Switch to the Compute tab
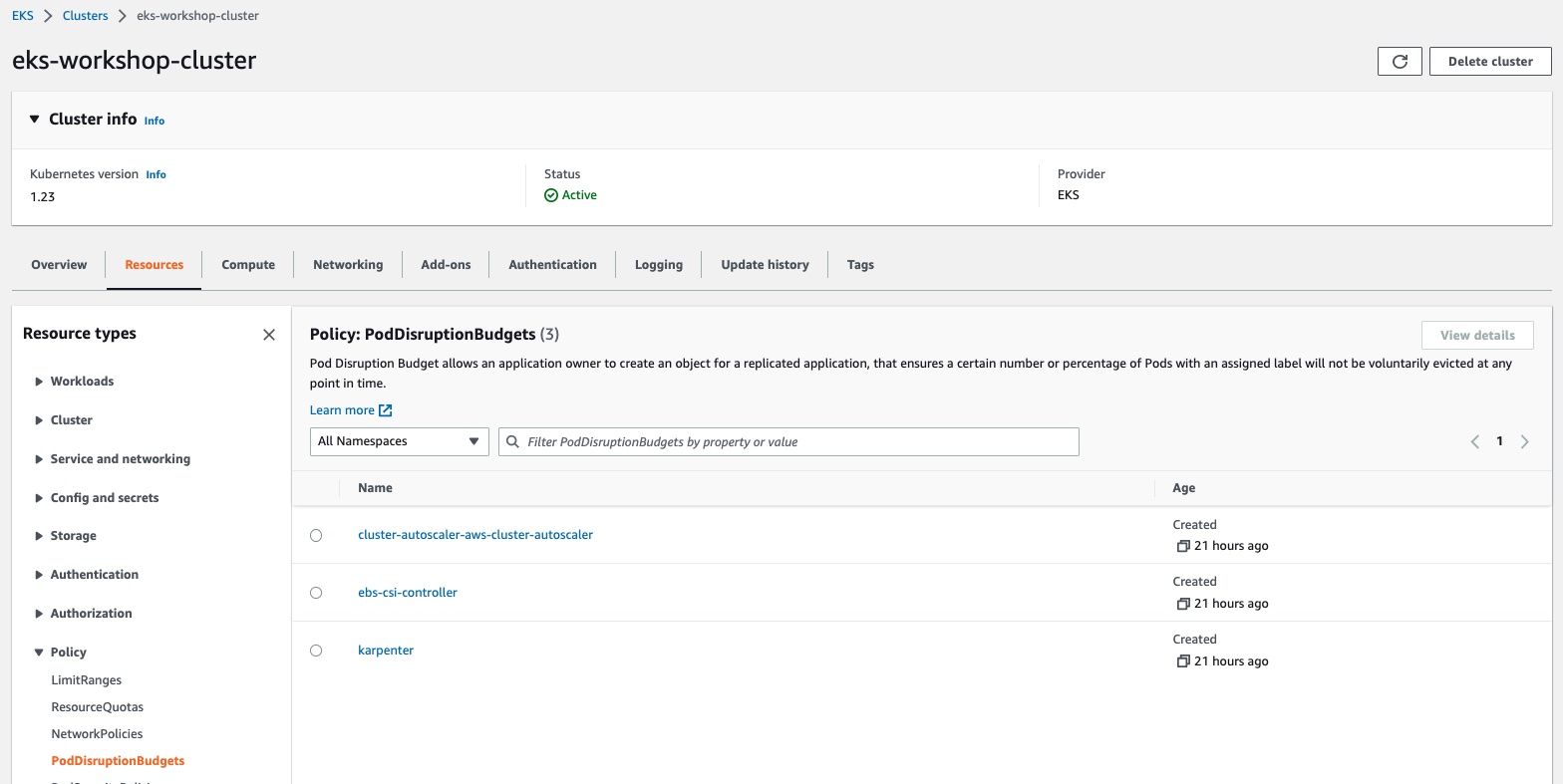 click(248, 265)
